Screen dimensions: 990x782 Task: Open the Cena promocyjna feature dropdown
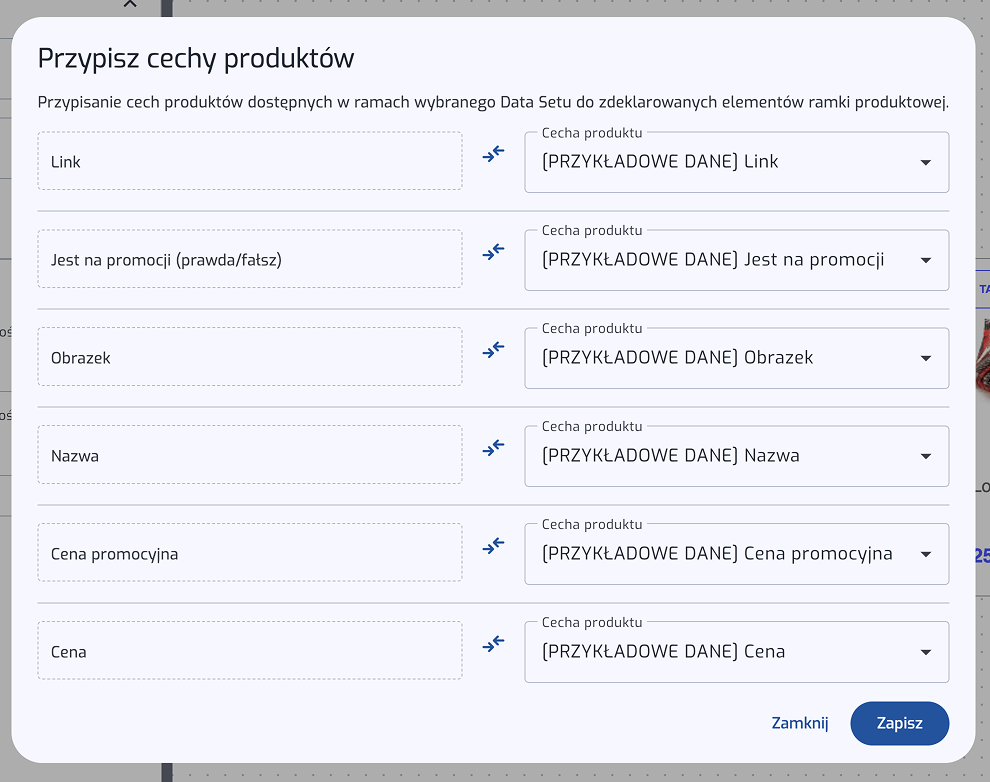[736, 554]
